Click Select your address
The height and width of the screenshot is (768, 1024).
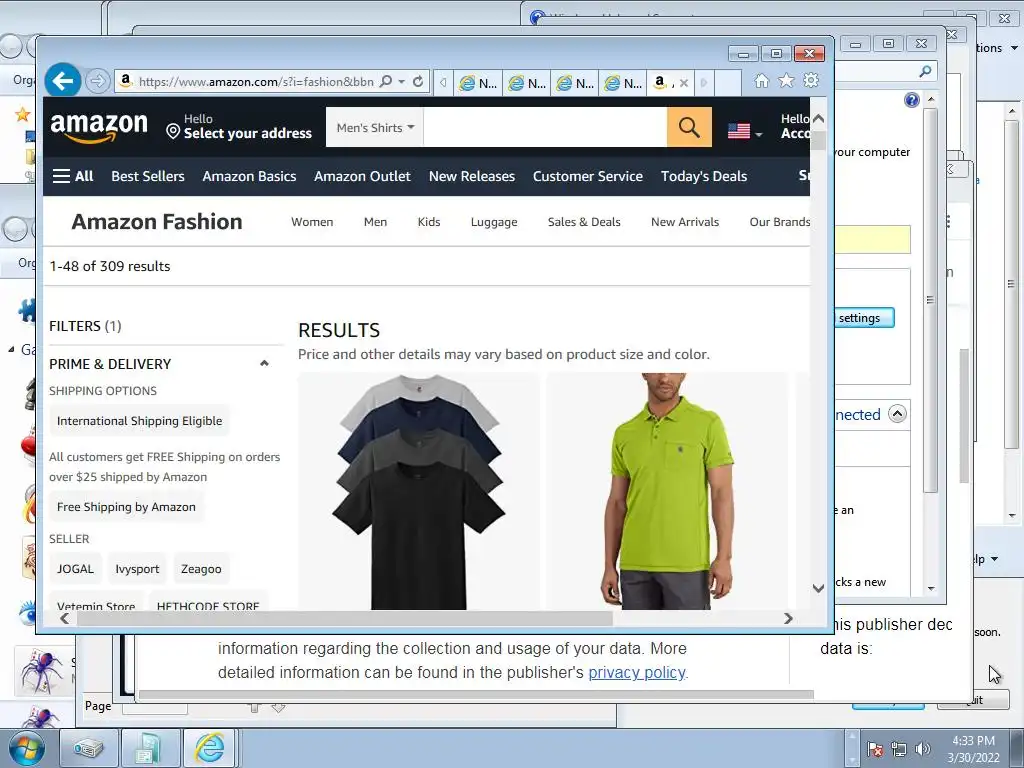click(248, 133)
